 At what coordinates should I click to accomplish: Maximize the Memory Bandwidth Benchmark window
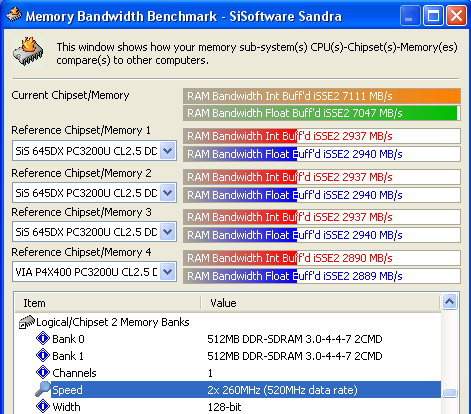coord(433,15)
